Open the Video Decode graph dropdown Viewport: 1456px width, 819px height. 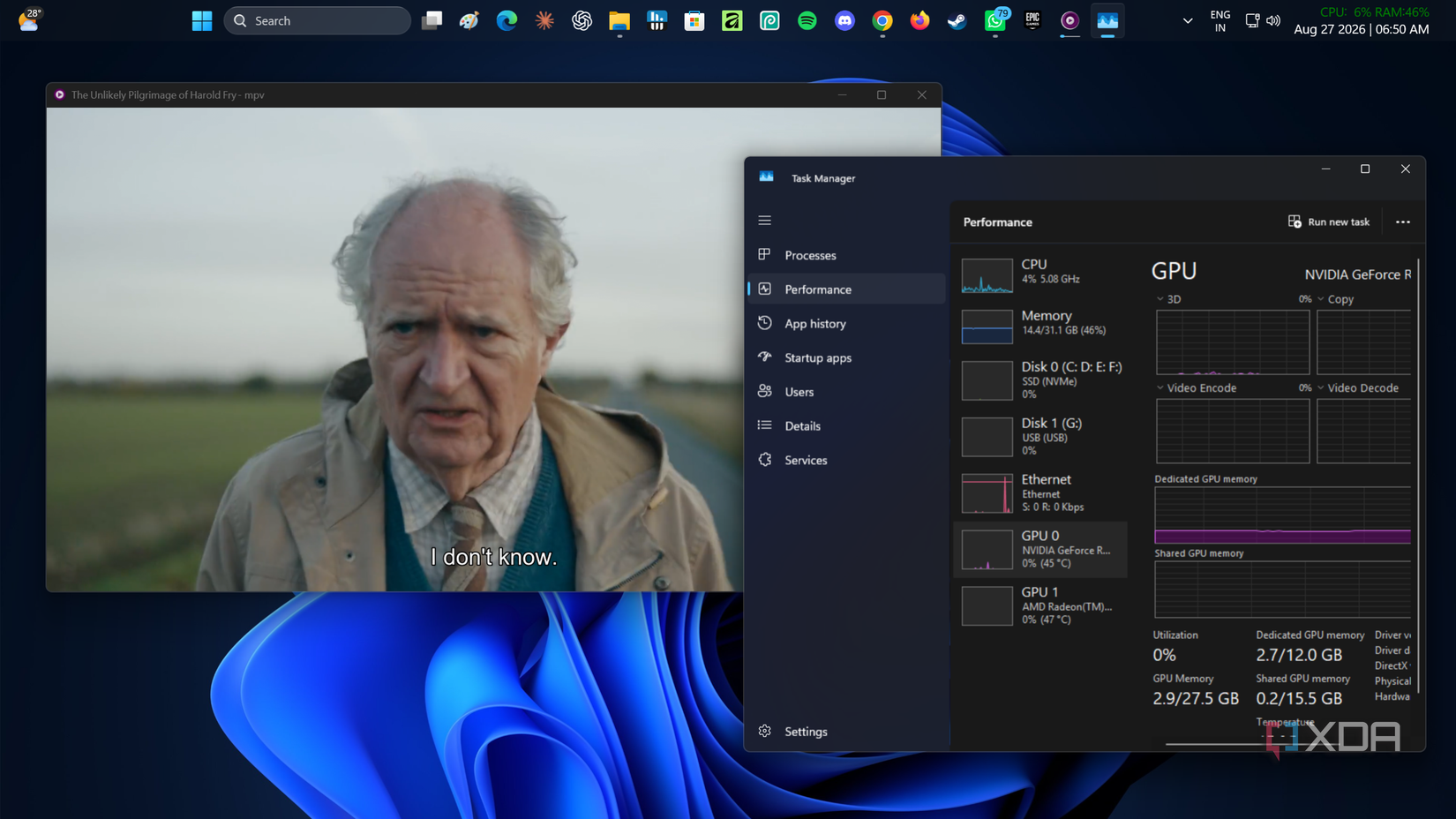[1321, 387]
